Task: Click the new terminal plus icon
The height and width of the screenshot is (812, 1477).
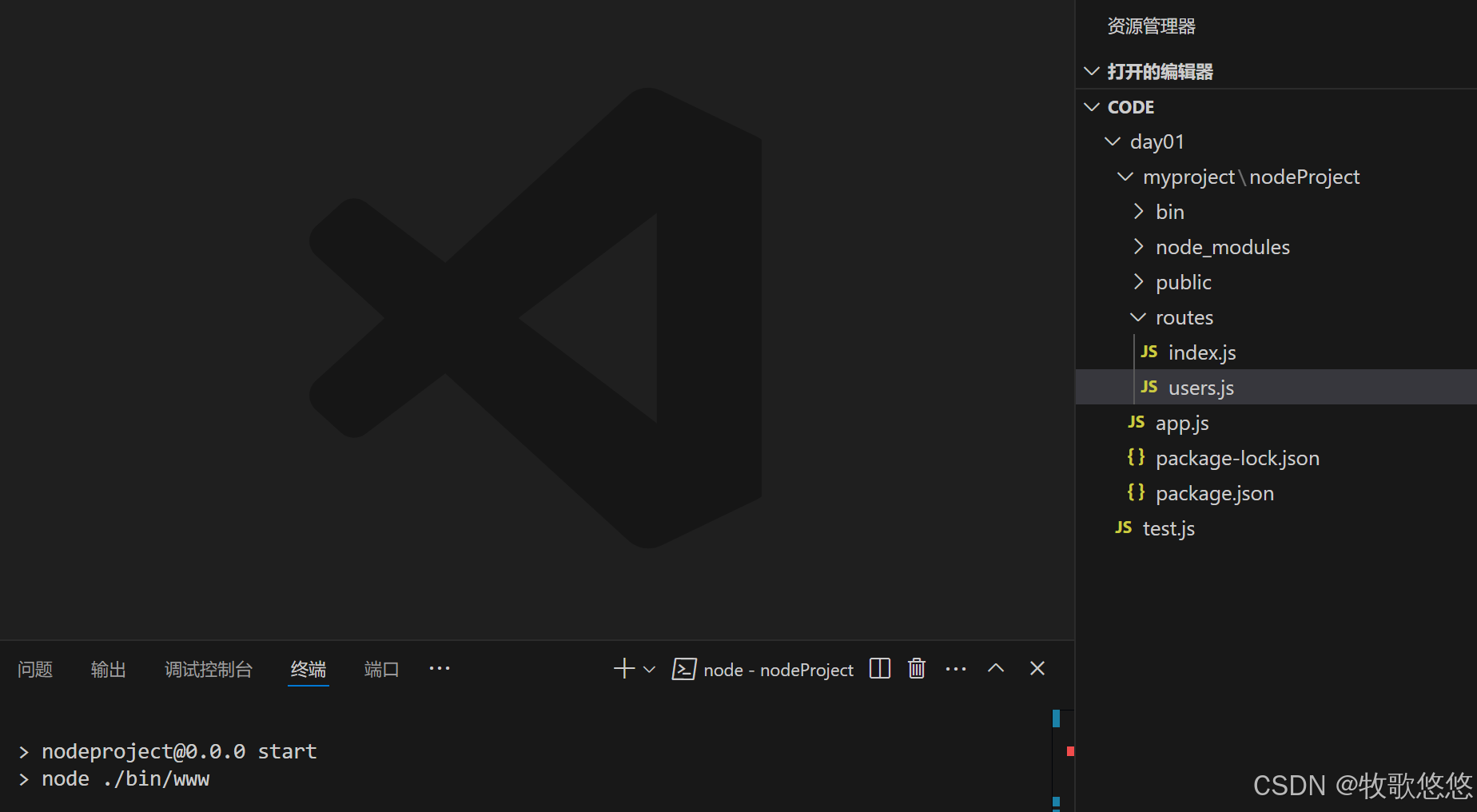Action: coord(624,668)
